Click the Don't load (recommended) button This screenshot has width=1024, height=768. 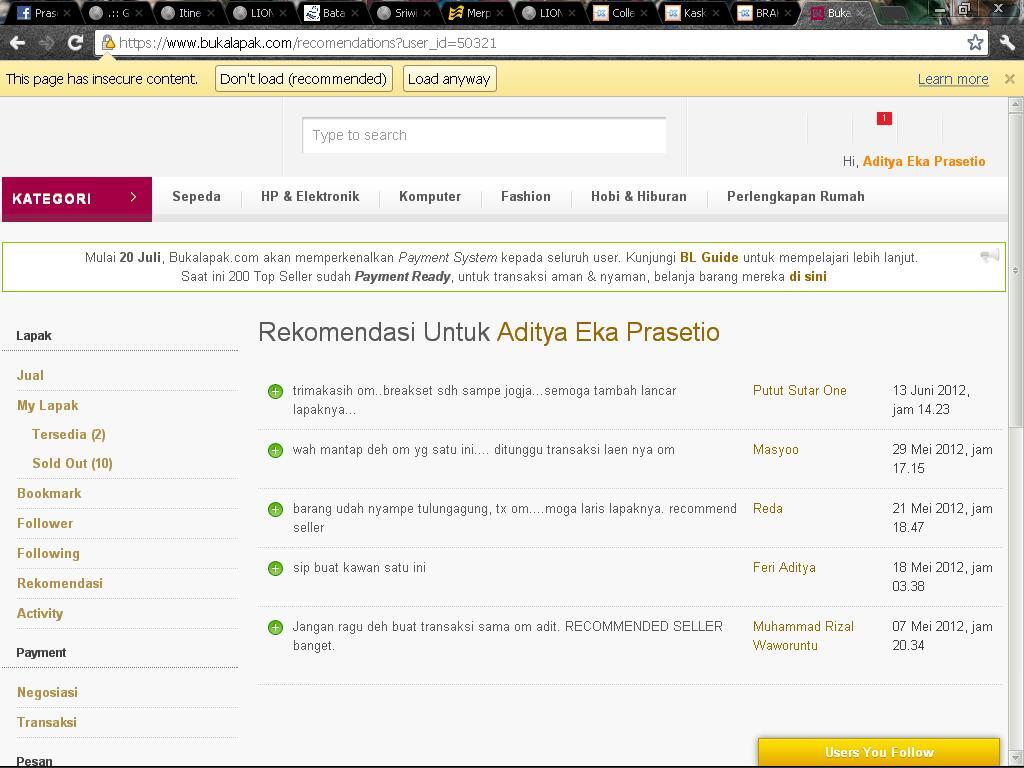click(x=304, y=79)
